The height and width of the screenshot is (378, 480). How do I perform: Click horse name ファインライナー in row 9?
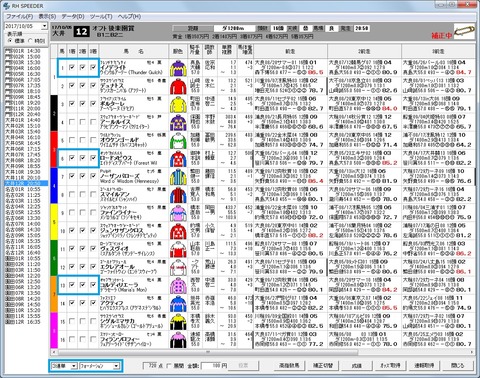point(119,212)
